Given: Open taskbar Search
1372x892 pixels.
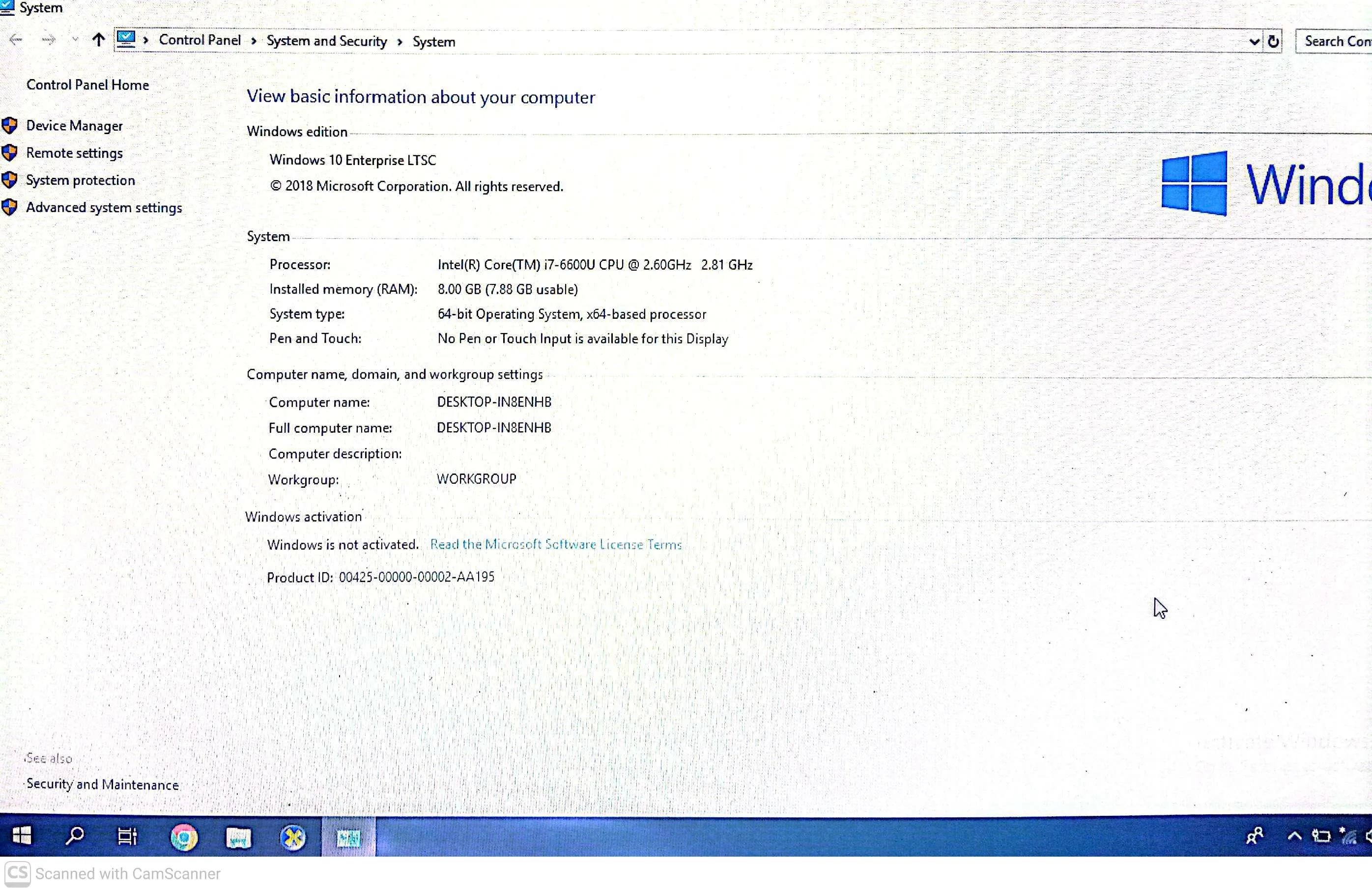Looking at the screenshot, I should [x=74, y=836].
